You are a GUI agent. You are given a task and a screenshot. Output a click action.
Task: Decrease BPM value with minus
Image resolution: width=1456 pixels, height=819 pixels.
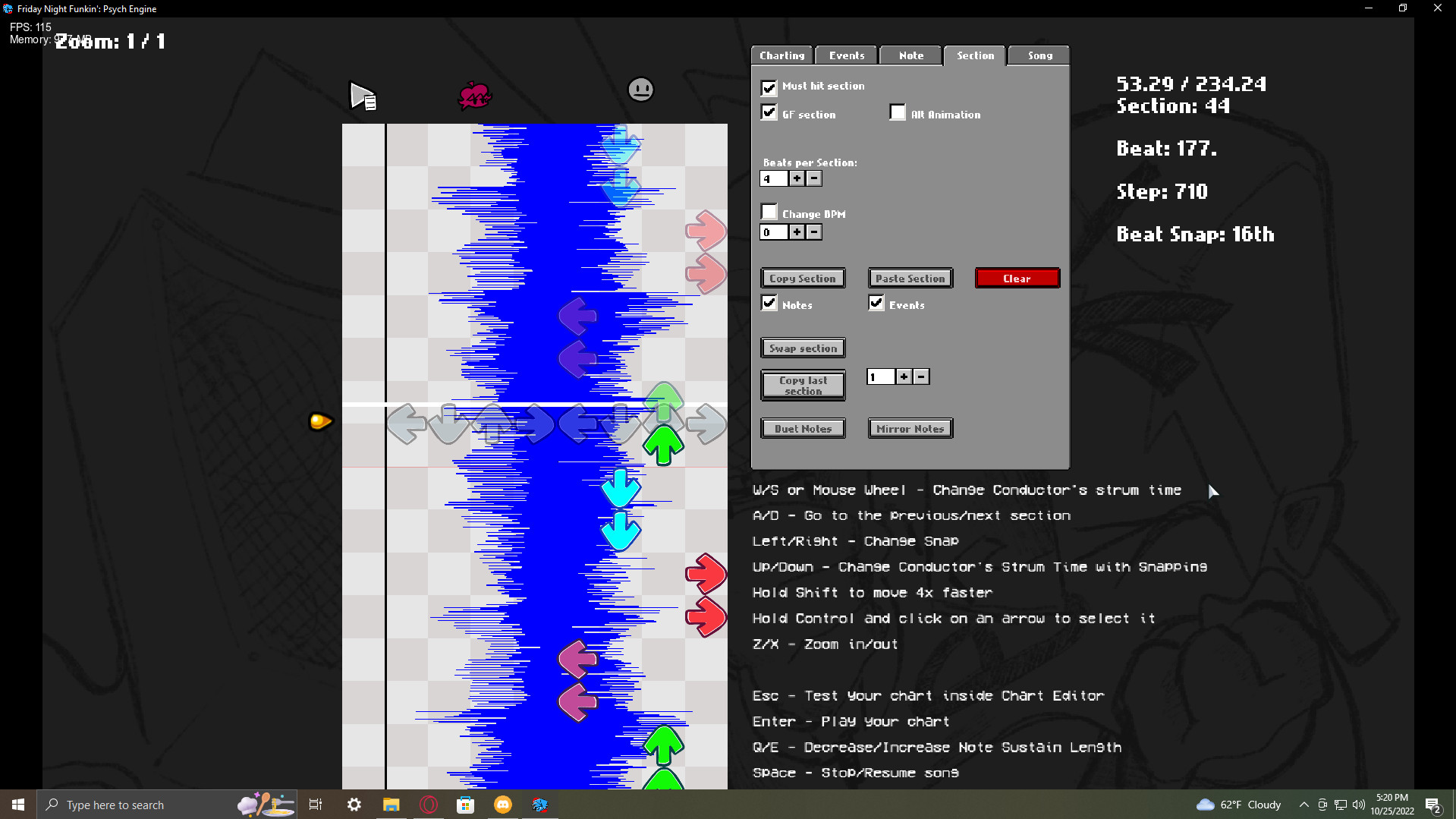tap(814, 232)
